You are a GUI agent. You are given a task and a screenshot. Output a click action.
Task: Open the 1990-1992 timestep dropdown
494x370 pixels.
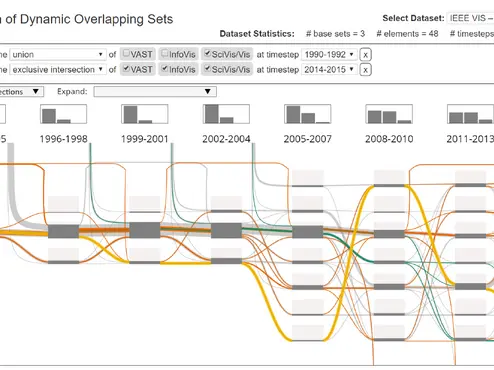tap(329, 54)
